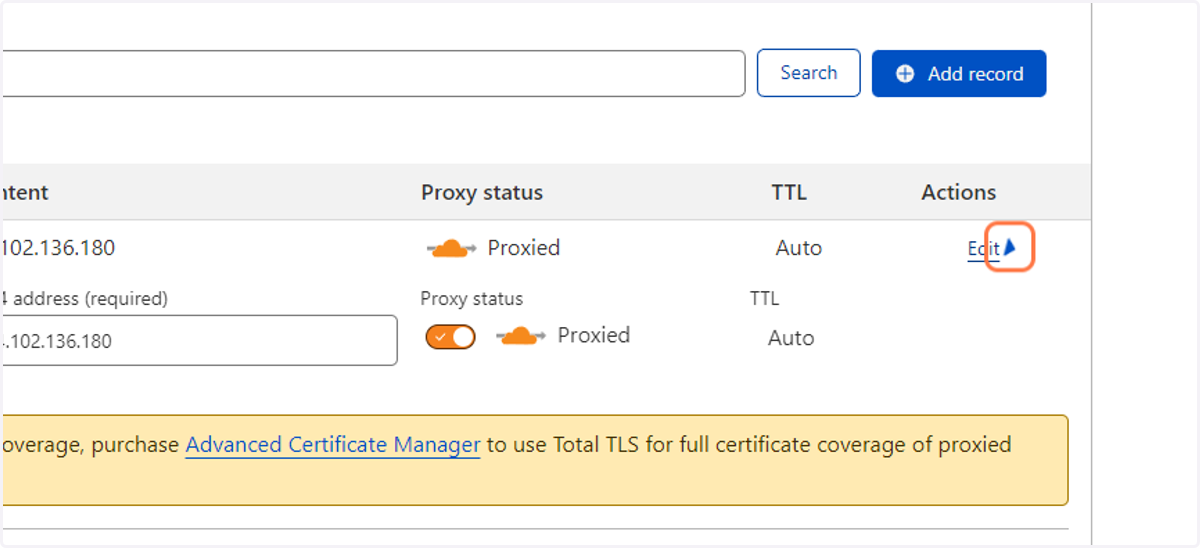Click the TTL column header

point(789,193)
